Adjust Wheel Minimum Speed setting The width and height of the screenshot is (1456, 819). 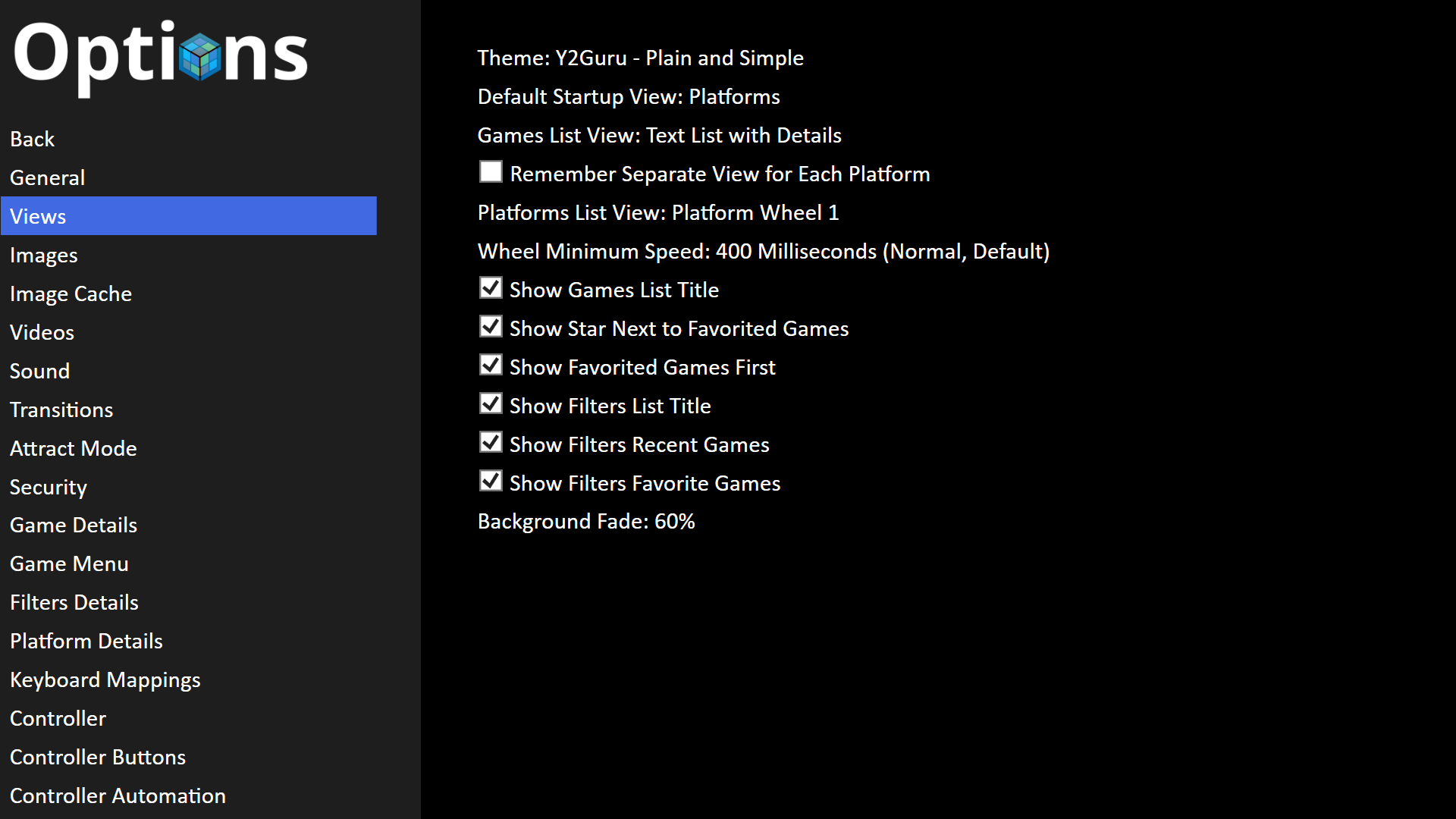763,252
